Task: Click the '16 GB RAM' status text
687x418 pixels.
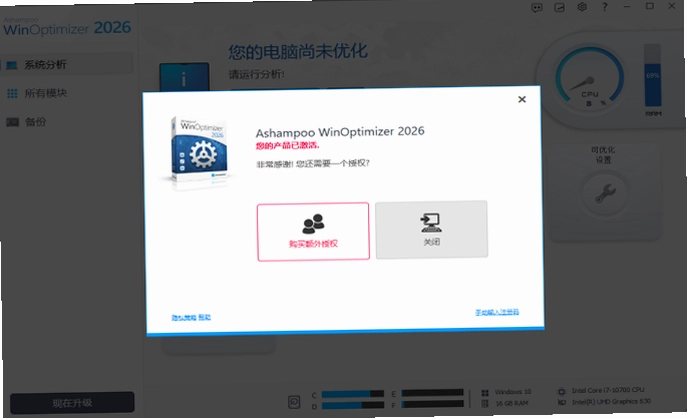Action: [x=512, y=403]
